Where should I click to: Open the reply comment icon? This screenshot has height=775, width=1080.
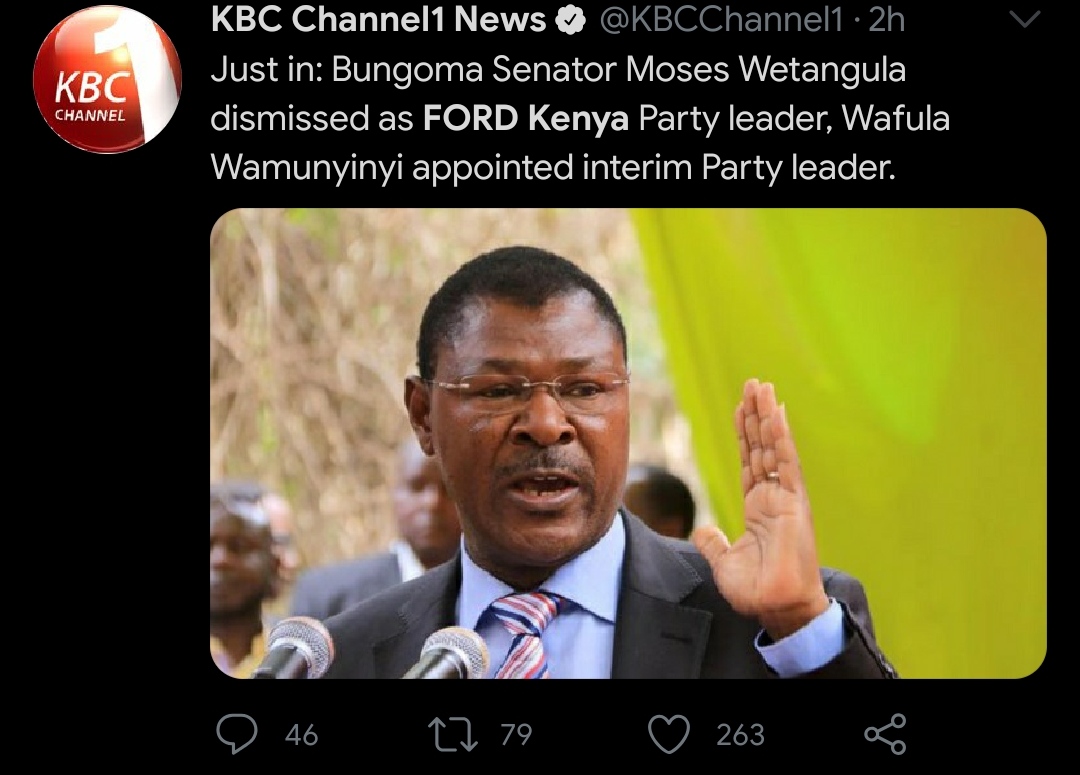(x=236, y=734)
